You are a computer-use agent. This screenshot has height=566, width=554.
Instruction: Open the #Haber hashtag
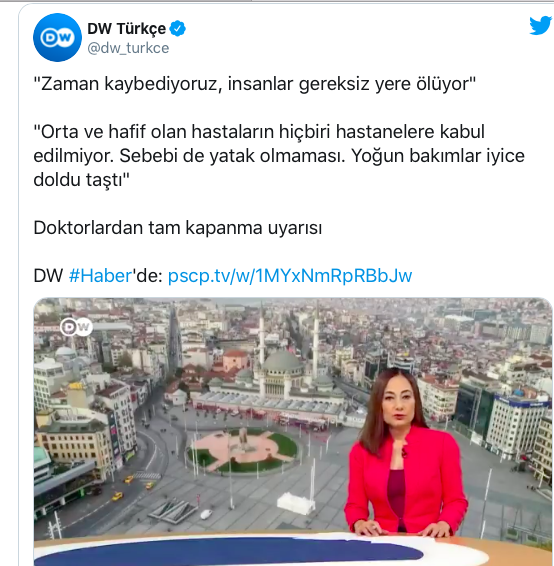(x=100, y=276)
